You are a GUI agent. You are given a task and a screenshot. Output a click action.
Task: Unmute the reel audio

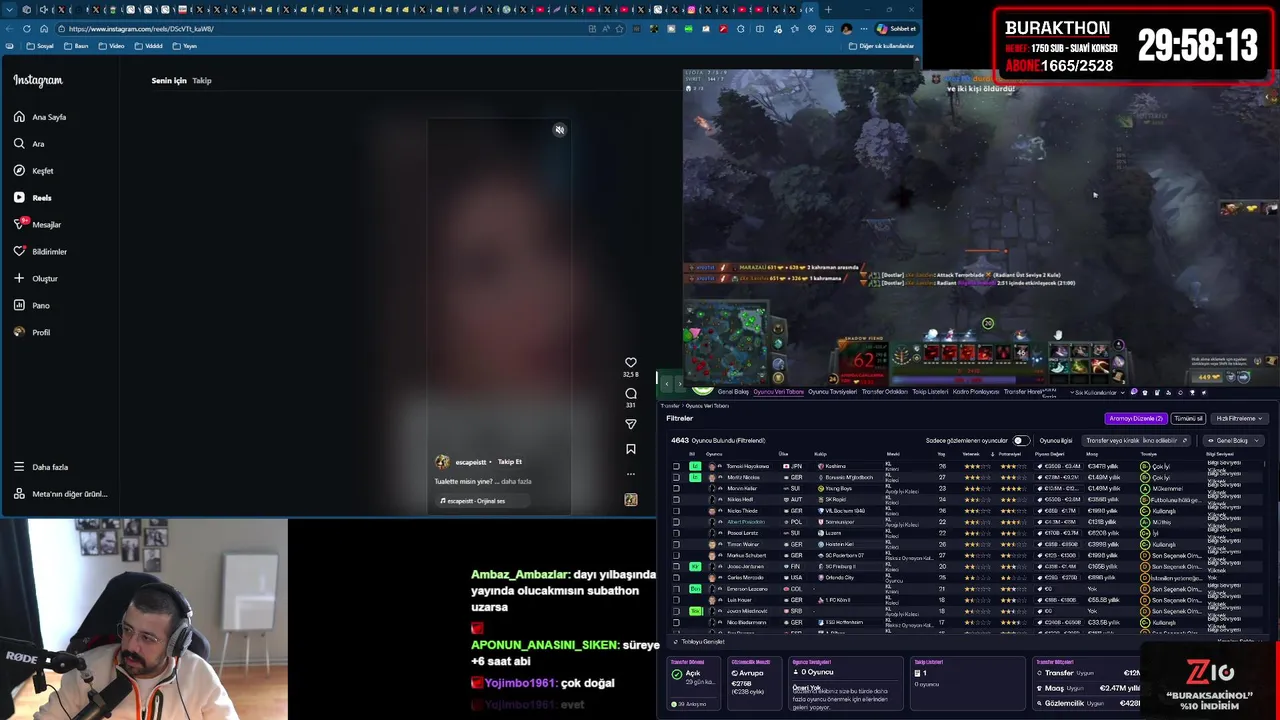pyautogui.click(x=560, y=130)
